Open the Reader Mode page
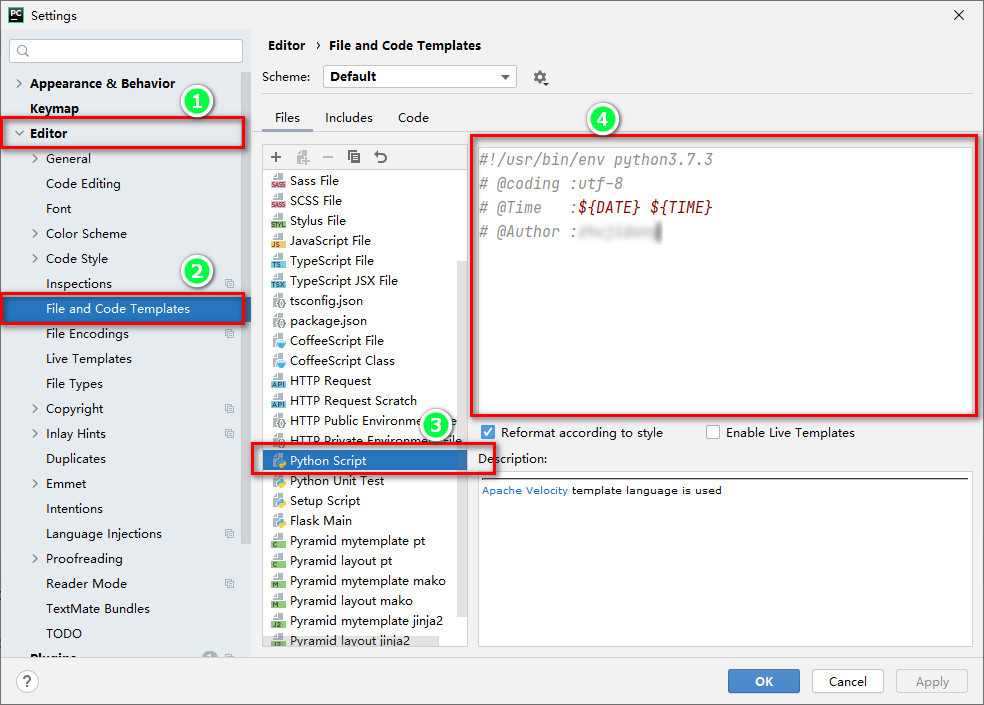This screenshot has width=984, height=705. (87, 584)
